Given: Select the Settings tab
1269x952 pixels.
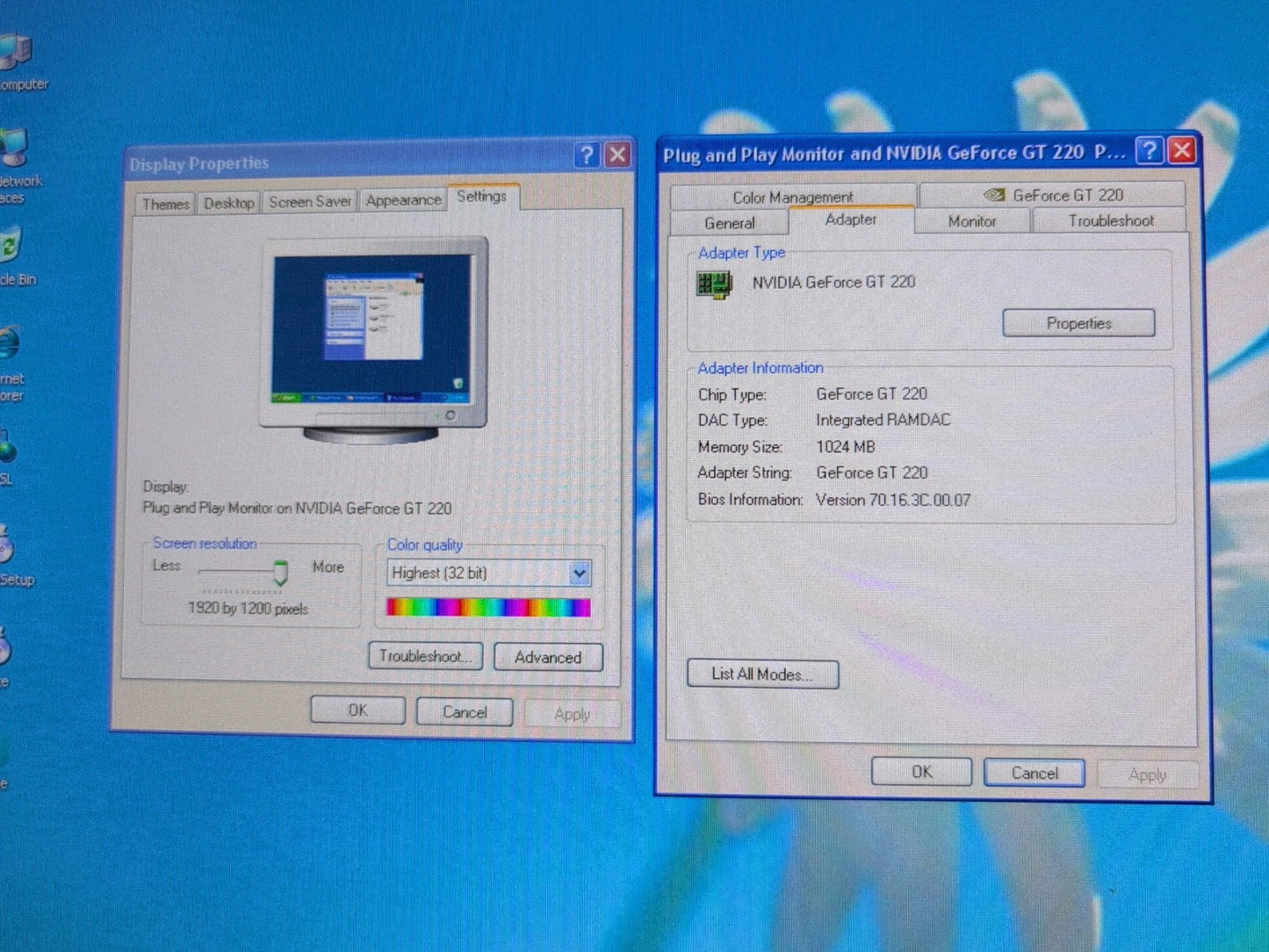Looking at the screenshot, I should tap(481, 197).
